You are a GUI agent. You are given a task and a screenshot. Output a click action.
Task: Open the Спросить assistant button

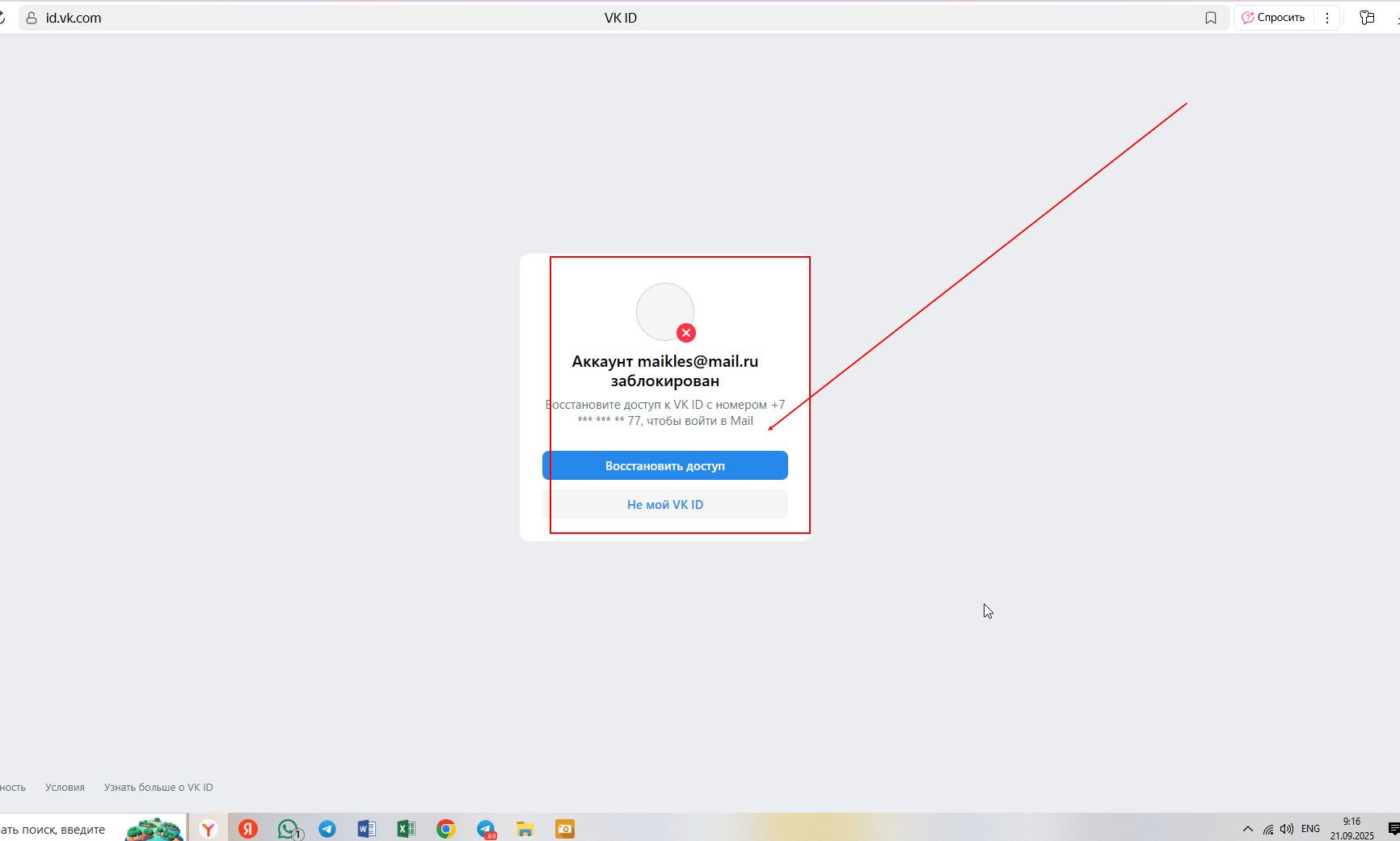click(1273, 18)
